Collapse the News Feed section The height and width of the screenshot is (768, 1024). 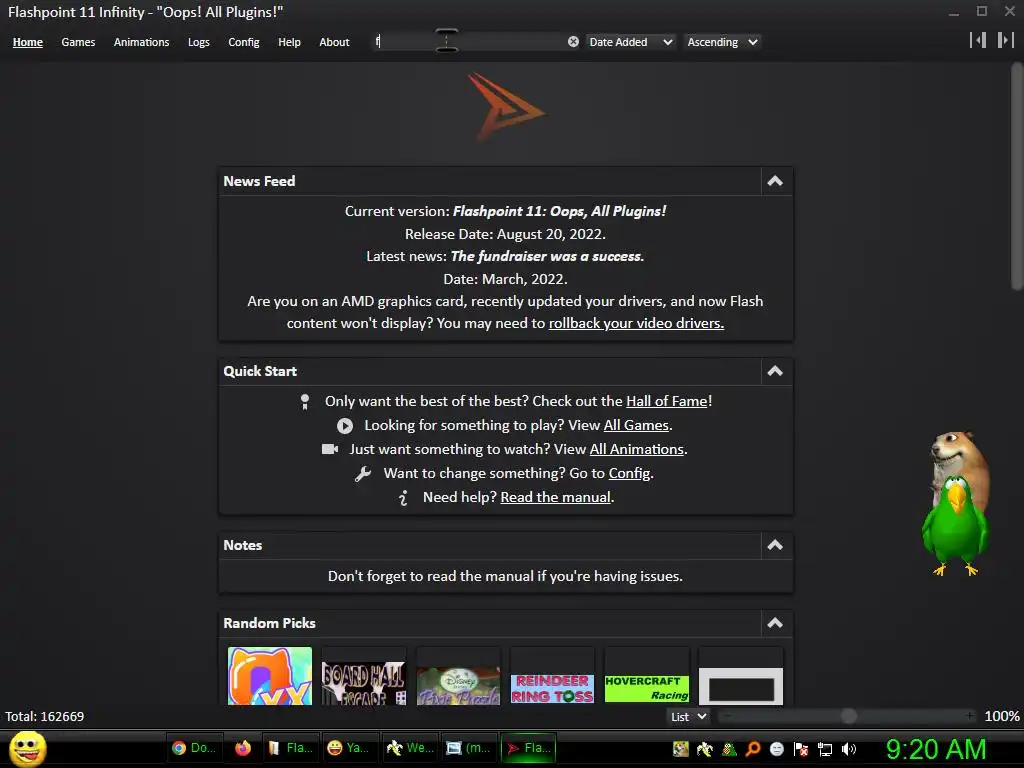775,181
